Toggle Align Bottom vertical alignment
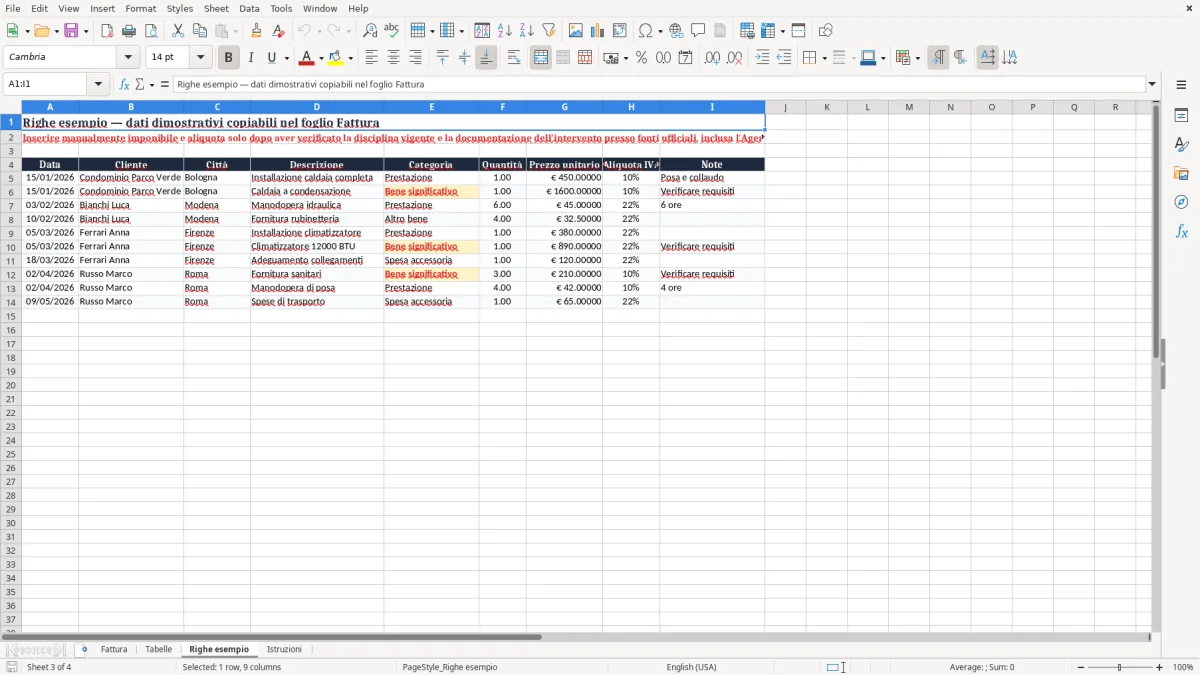The width and height of the screenshot is (1200, 675). [x=486, y=58]
